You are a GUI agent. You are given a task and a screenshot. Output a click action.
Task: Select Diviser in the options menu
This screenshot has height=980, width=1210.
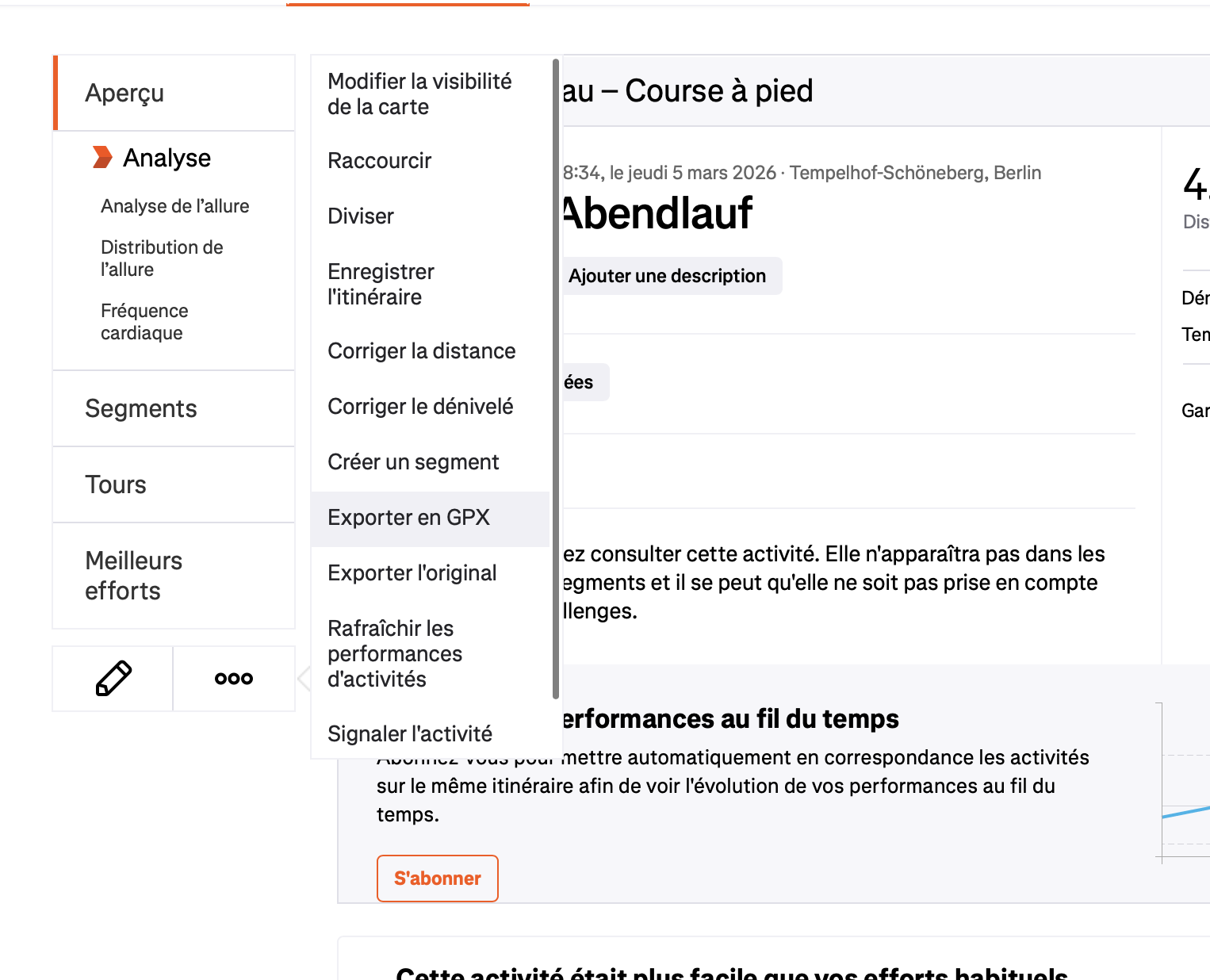click(361, 216)
